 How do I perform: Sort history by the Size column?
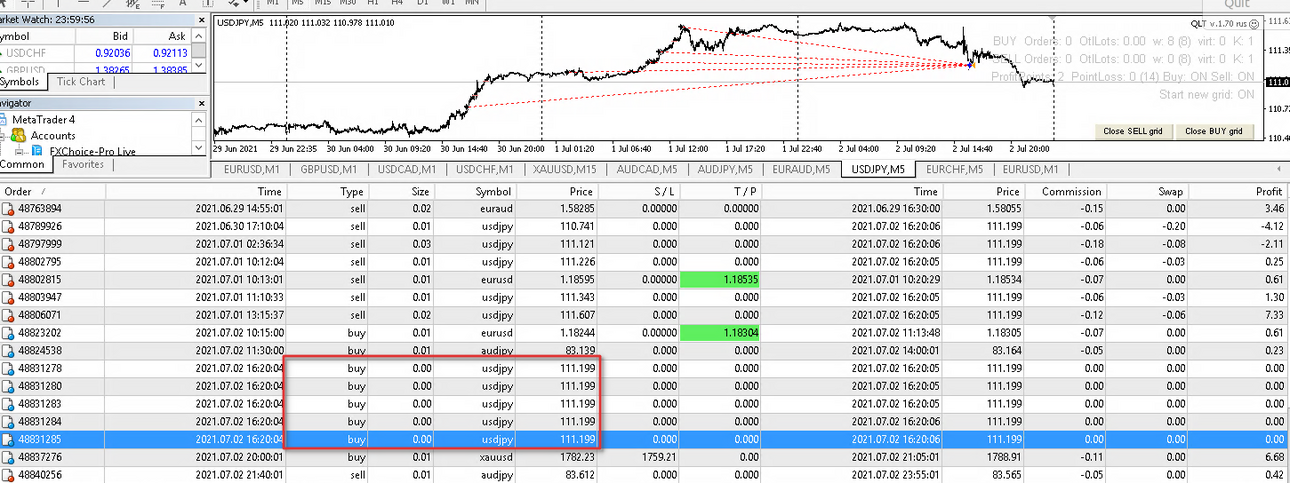tap(402, 191)
